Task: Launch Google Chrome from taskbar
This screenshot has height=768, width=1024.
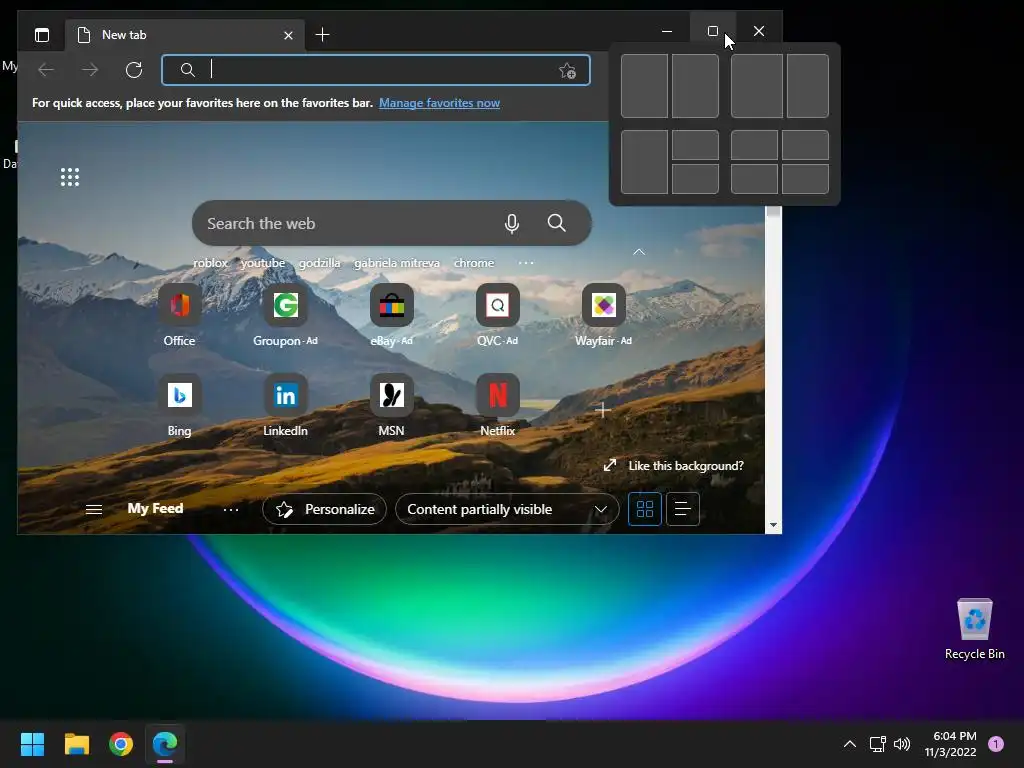Action: point(121,744)
